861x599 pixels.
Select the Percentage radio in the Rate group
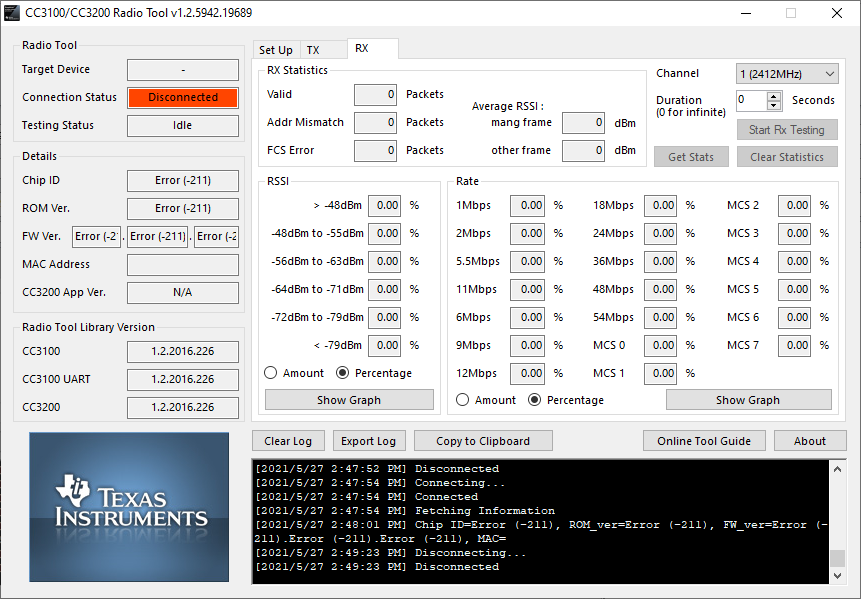click(566, 400)
